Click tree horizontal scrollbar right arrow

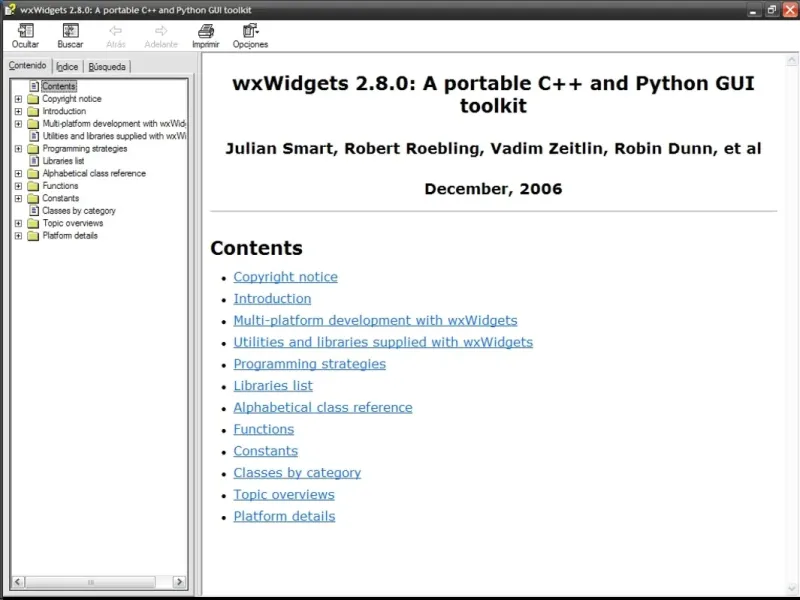(179, 582)
